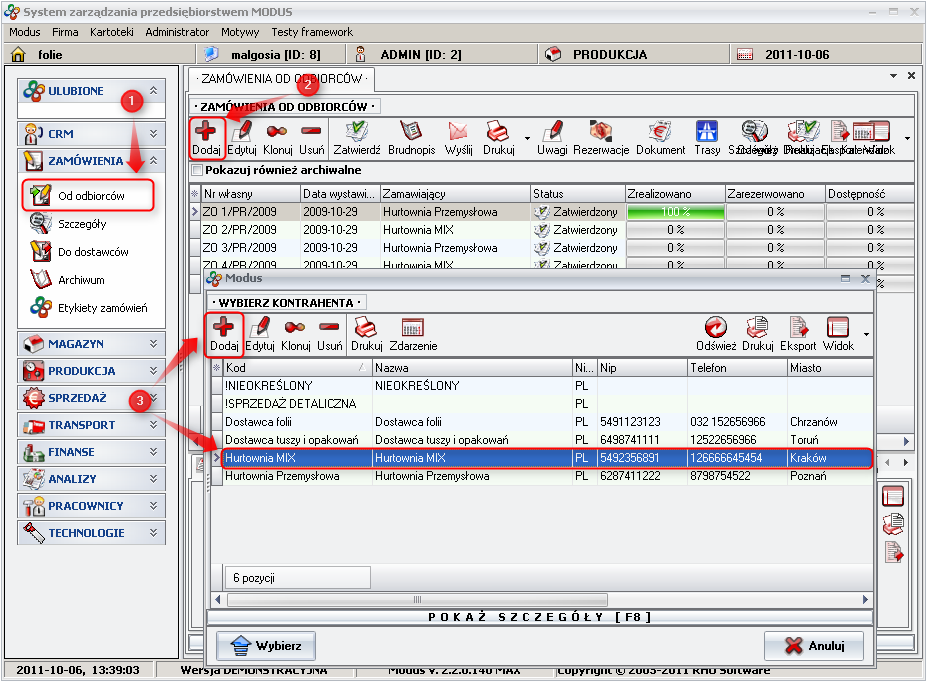This screenshot has height=682, width=927.
Task: Open Etykiety zamówień in the sidebar
Action: [102, 308]
